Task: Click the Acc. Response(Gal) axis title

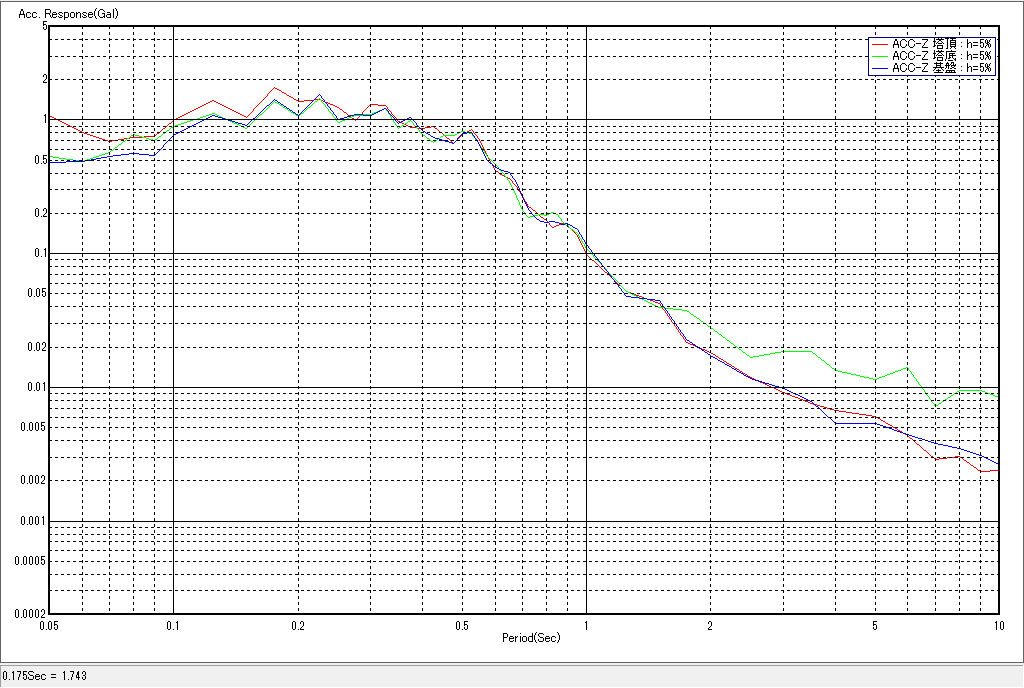Action: click(62, 15)
